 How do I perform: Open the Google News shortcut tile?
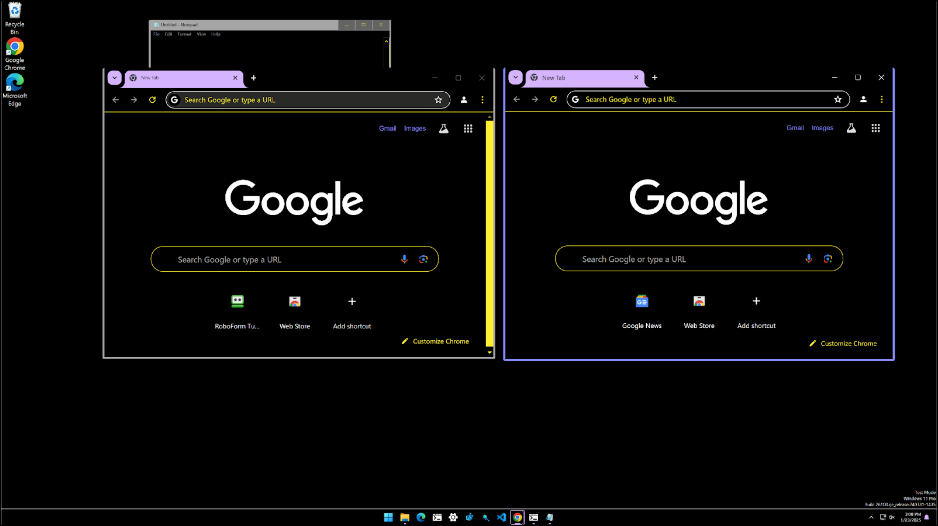642,309
